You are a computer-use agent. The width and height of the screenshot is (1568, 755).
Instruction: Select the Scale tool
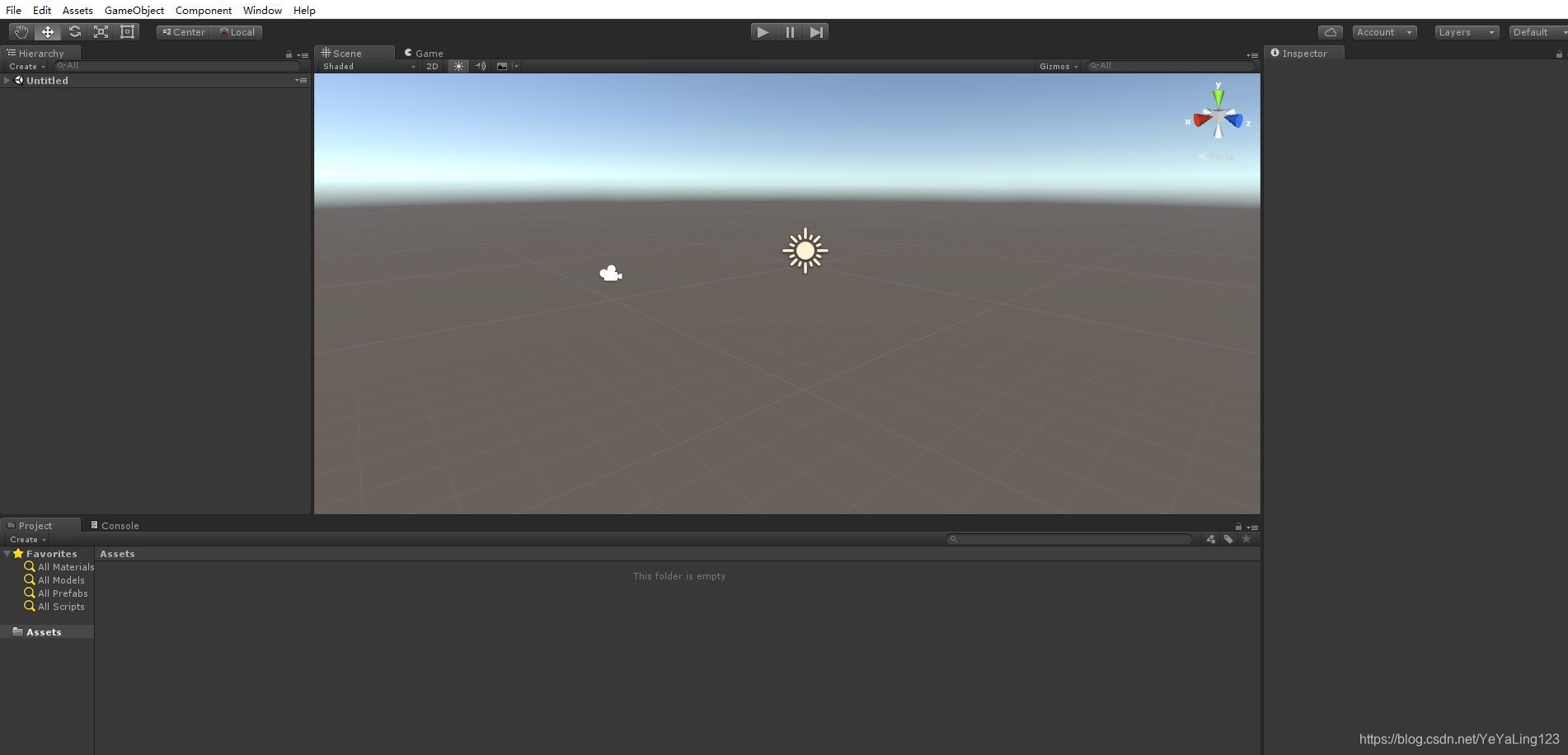pos(101,32)
